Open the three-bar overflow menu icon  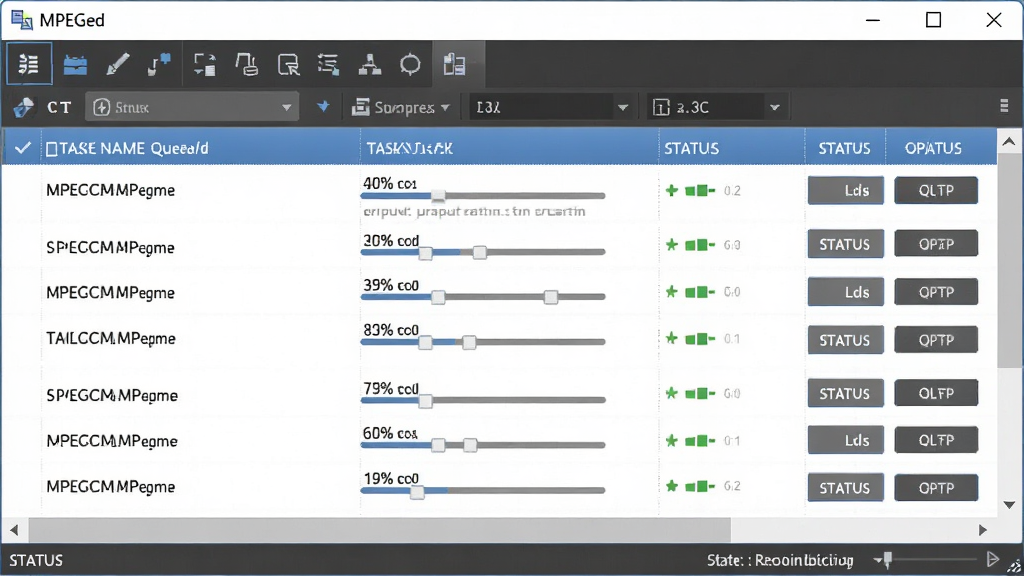pos(1004,106)
